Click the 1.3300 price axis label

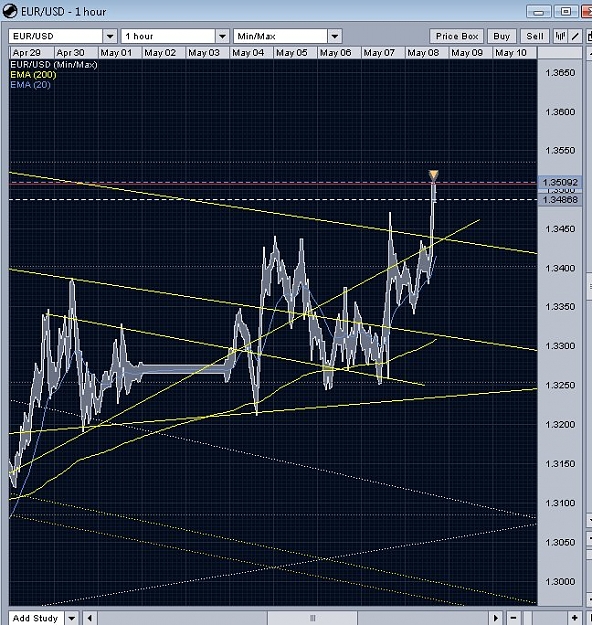pyautogui.click(x=560, y=346)
